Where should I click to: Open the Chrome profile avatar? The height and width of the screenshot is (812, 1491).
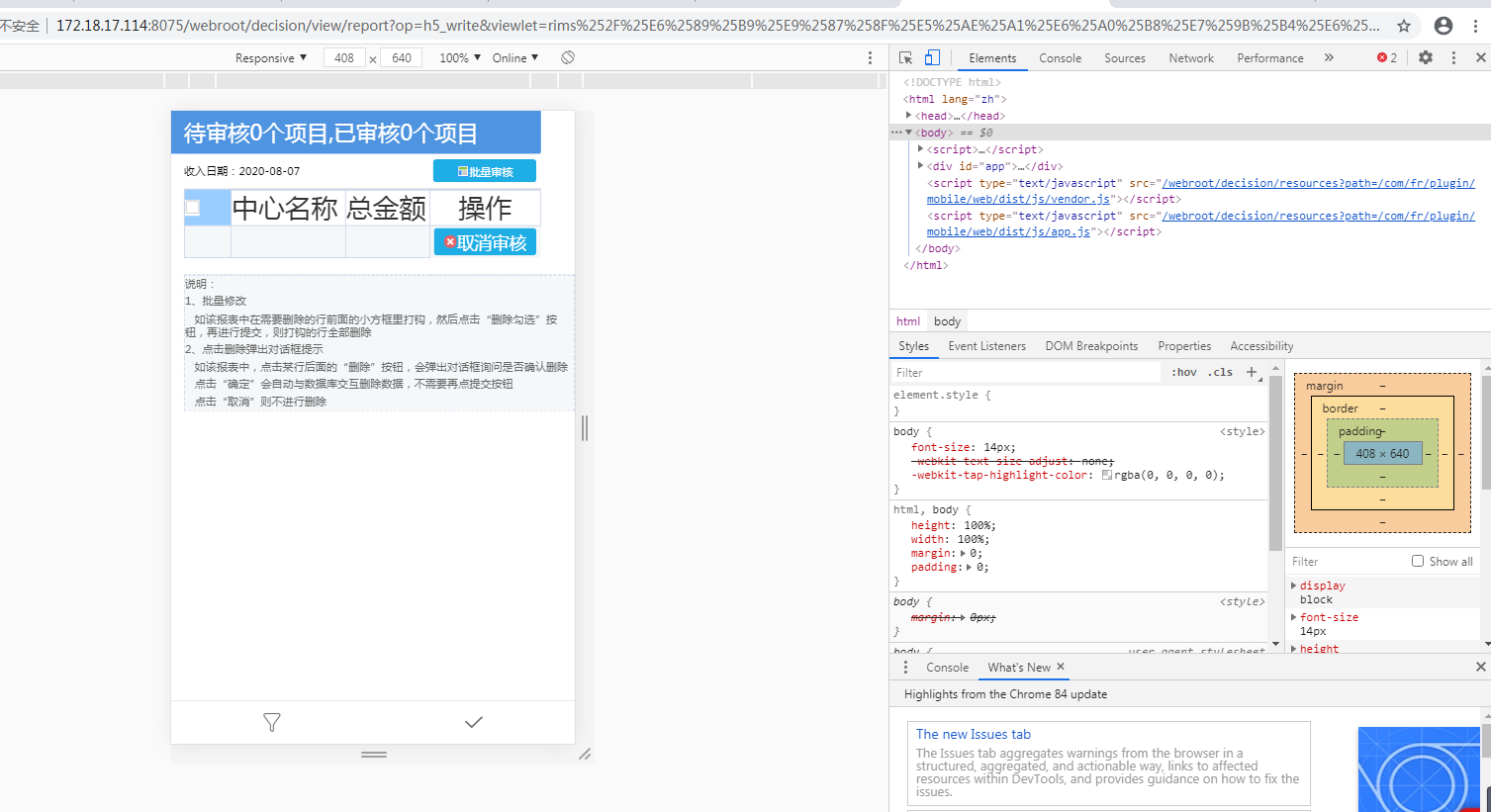[x=1444, y=26]
